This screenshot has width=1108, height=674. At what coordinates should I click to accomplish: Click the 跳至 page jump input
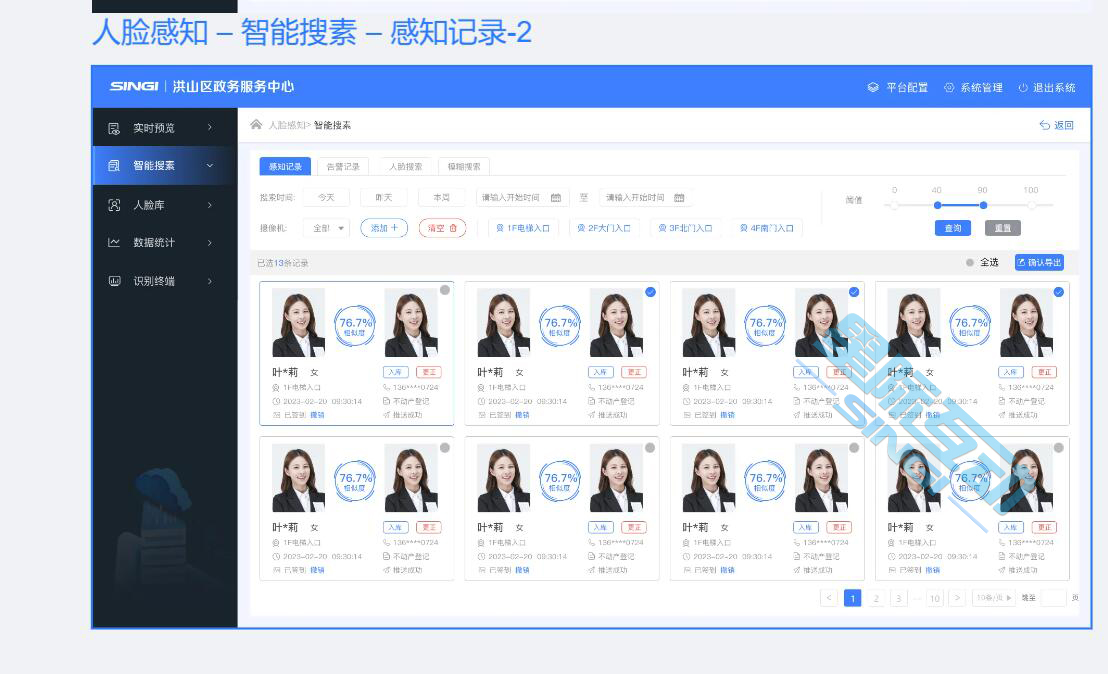(x=1054, y=598)
